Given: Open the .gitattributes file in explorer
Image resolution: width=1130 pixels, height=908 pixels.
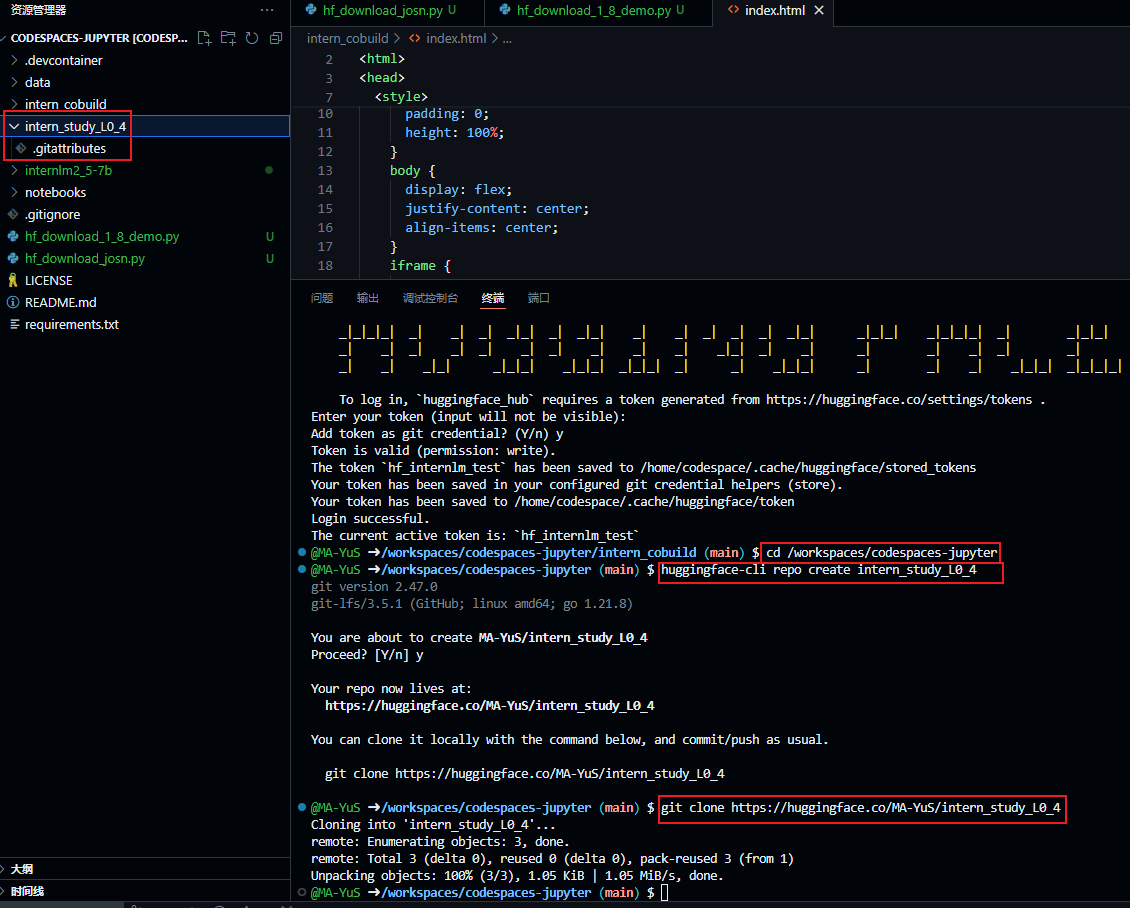Looking at the screenshot, I should [x=69, y=148].
